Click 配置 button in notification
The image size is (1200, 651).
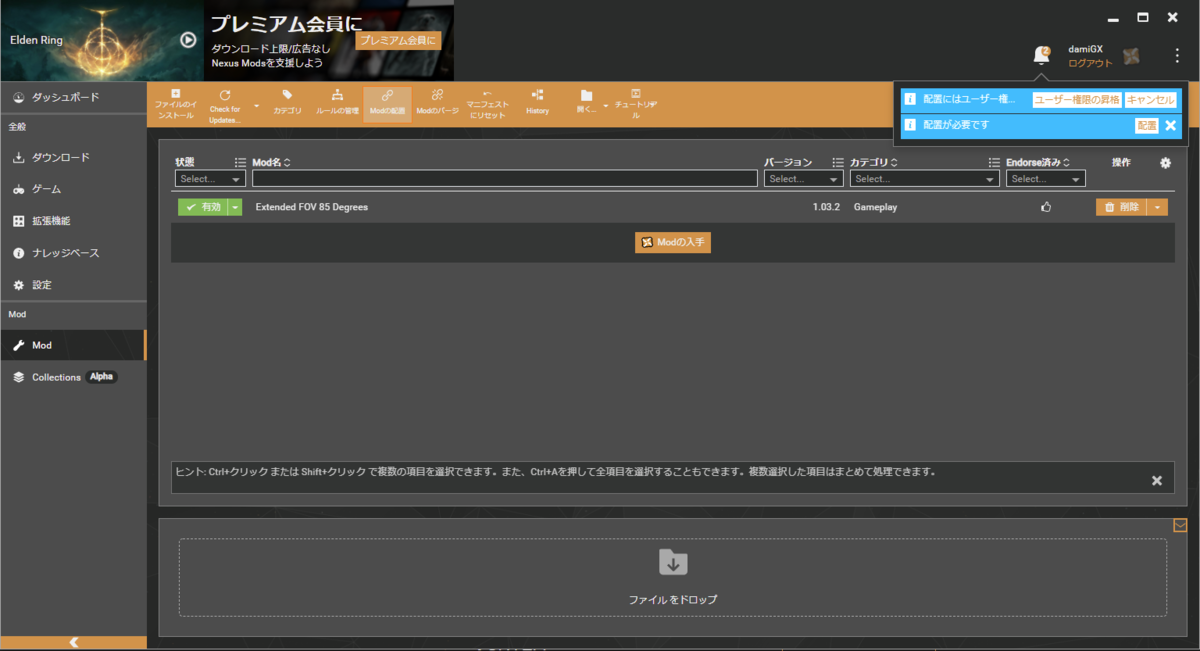point(1146,126)
